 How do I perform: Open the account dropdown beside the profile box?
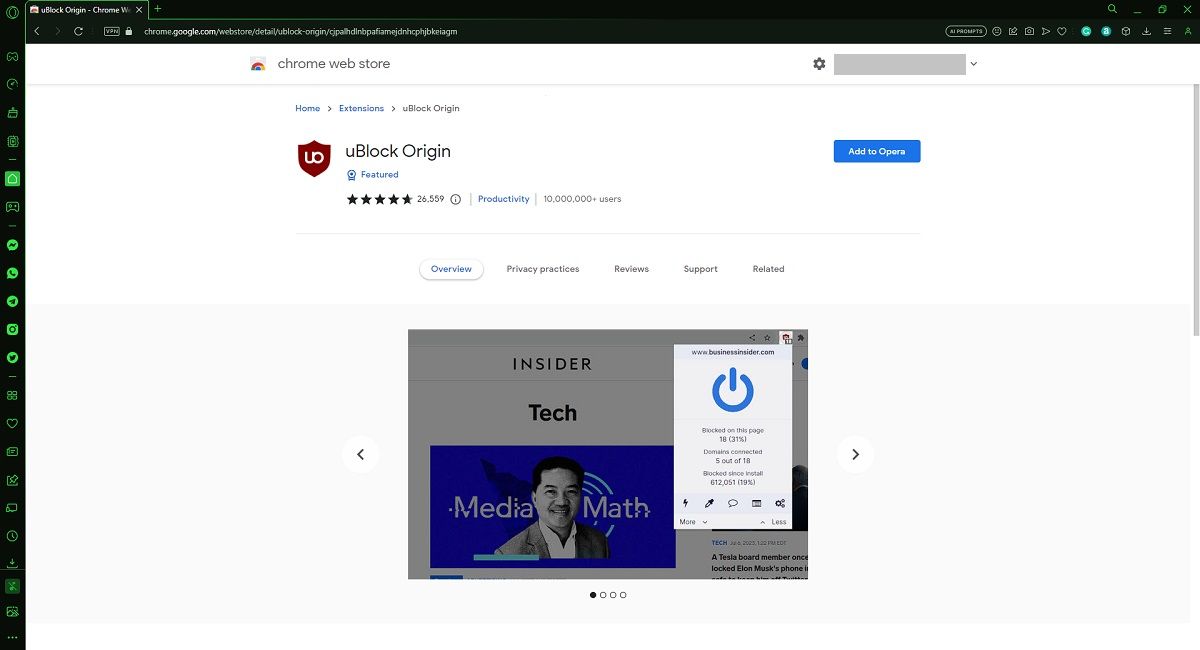(973, 63)
